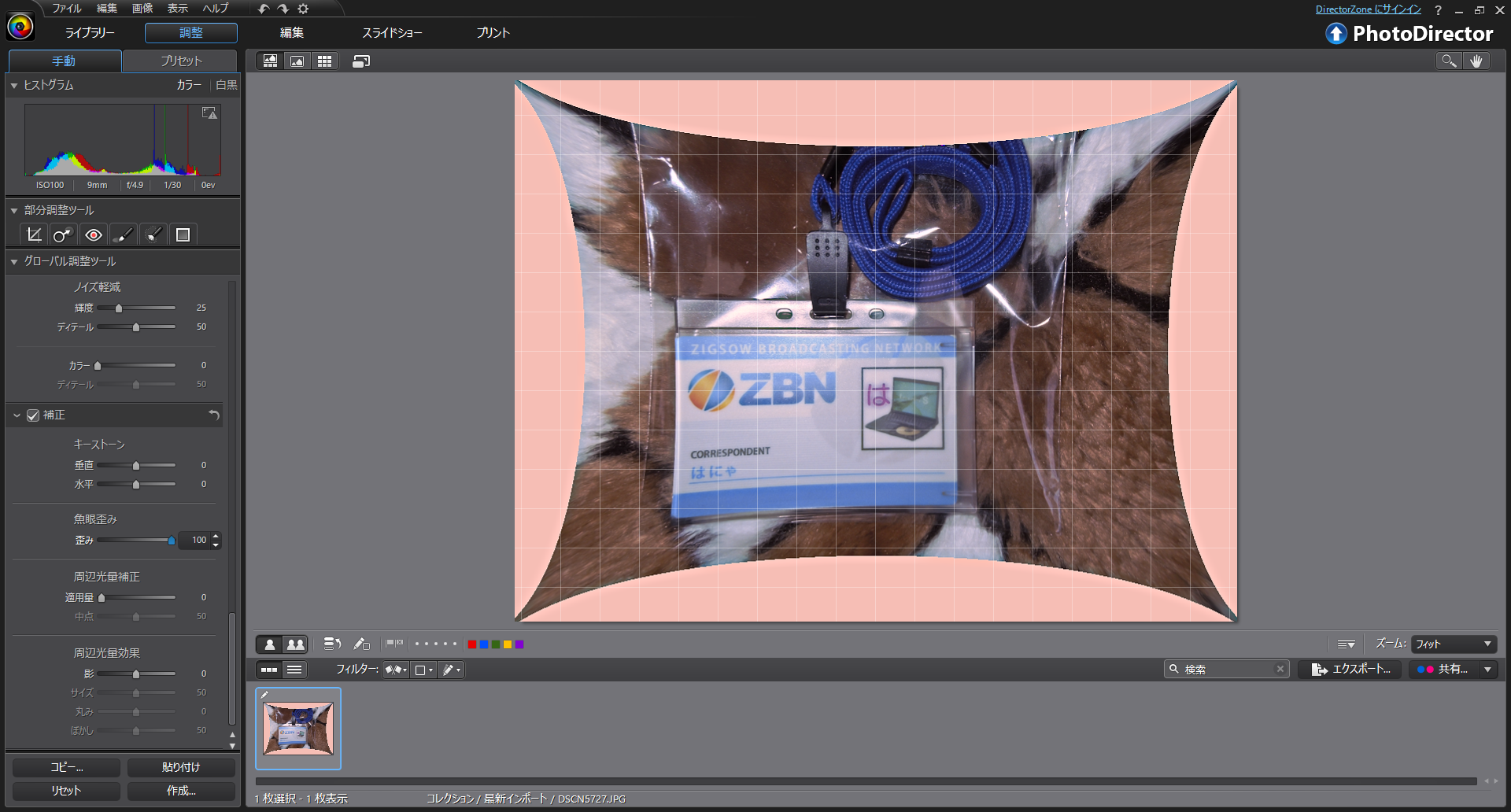Click the リセット button

[x=66, y=791]
